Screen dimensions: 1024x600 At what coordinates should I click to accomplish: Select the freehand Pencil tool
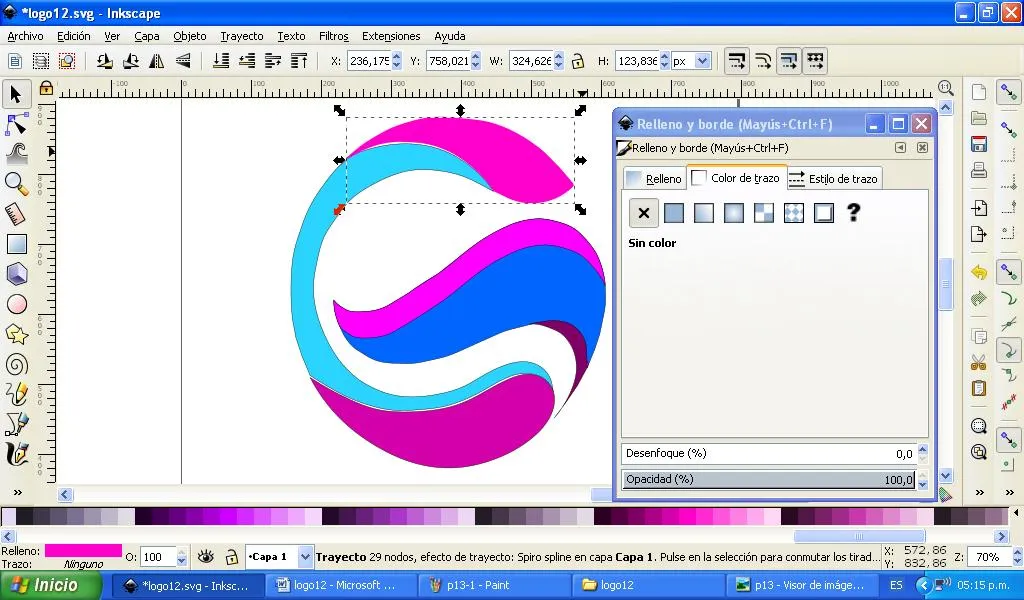(16, 394)
